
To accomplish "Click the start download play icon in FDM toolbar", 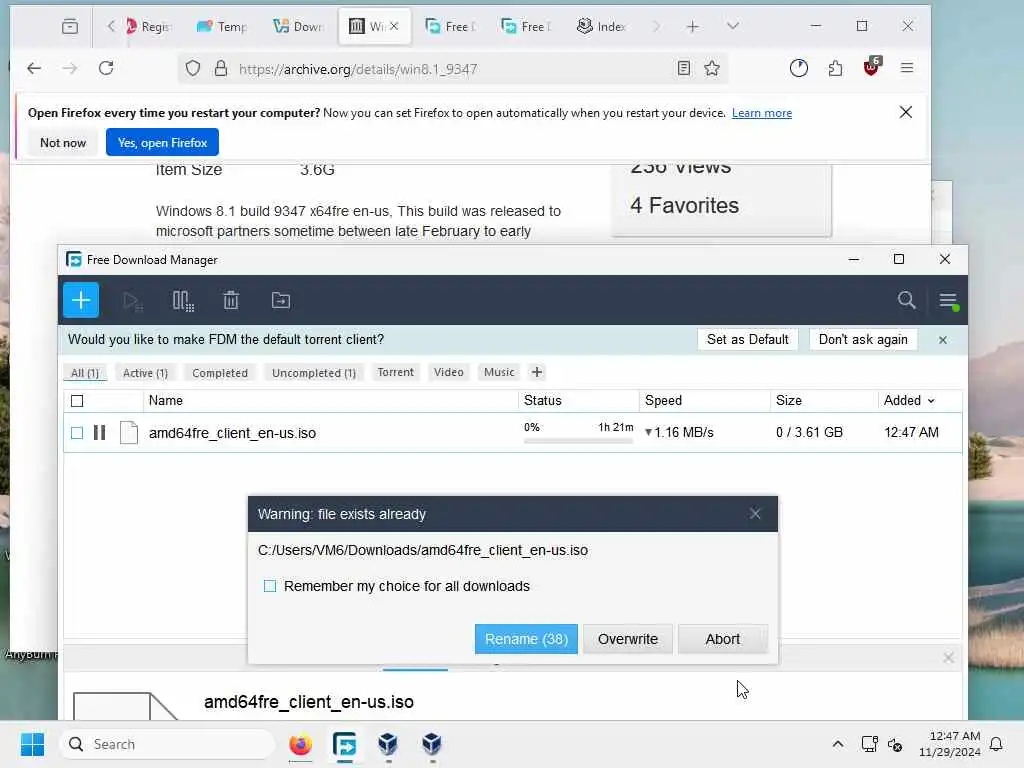I will (x=133, y=301).
